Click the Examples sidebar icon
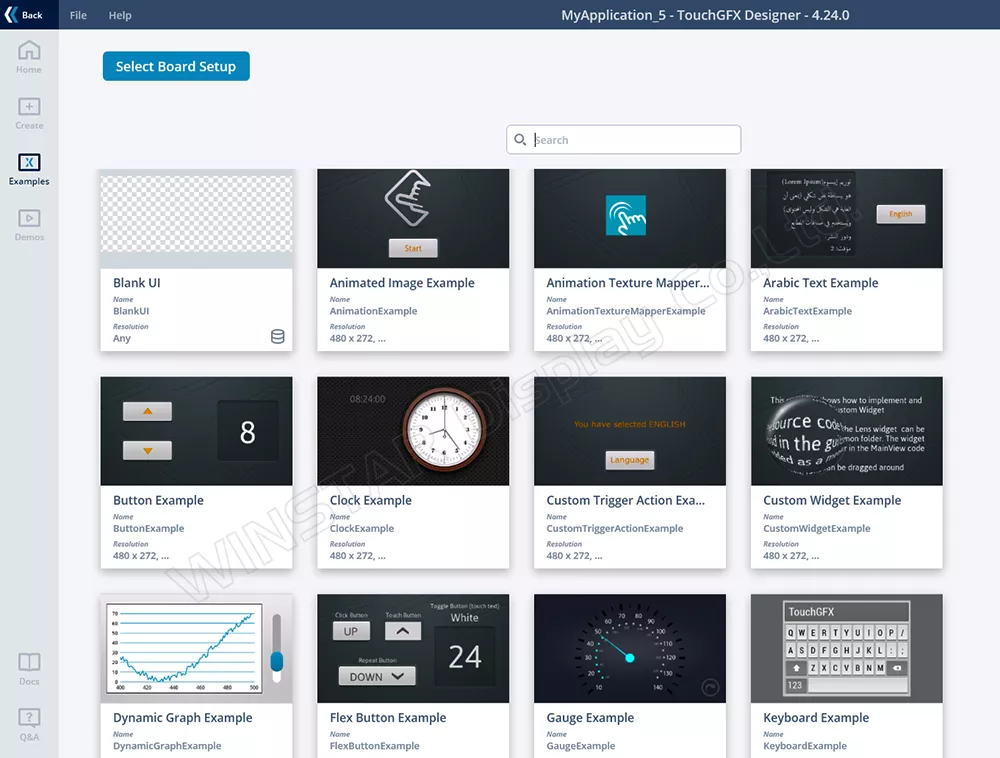Screen dimensions: 1000x758 (29, 164)
